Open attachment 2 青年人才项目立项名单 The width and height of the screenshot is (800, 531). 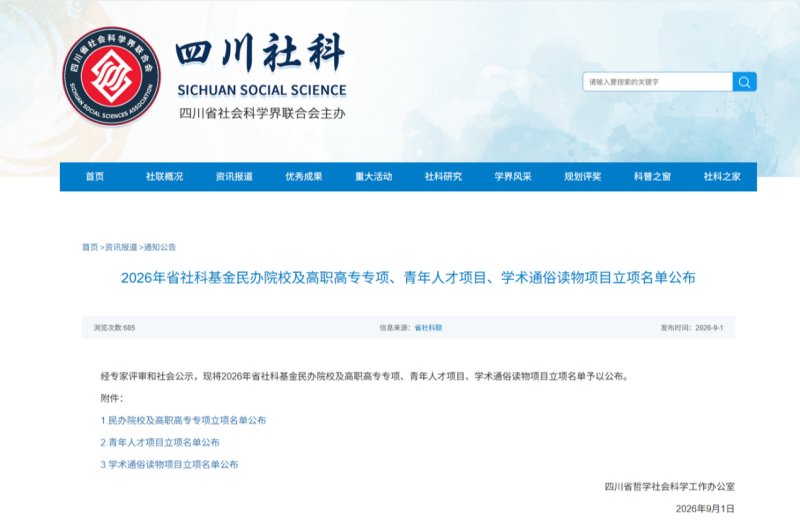[x=160, y=442]
